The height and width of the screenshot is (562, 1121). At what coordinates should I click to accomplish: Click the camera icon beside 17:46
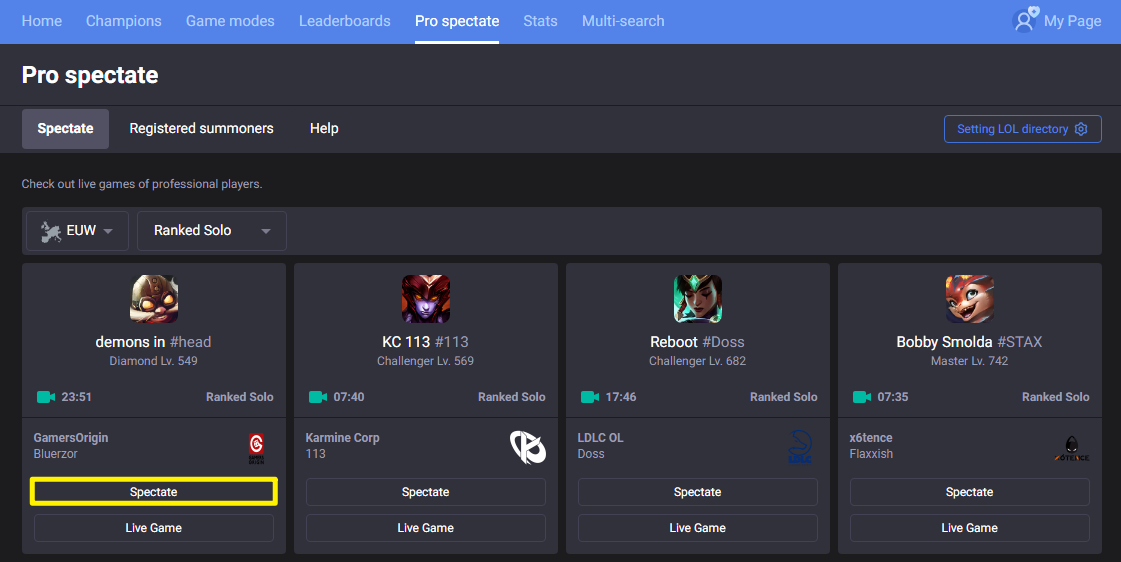pyautogui.click(x=590, y=397)
